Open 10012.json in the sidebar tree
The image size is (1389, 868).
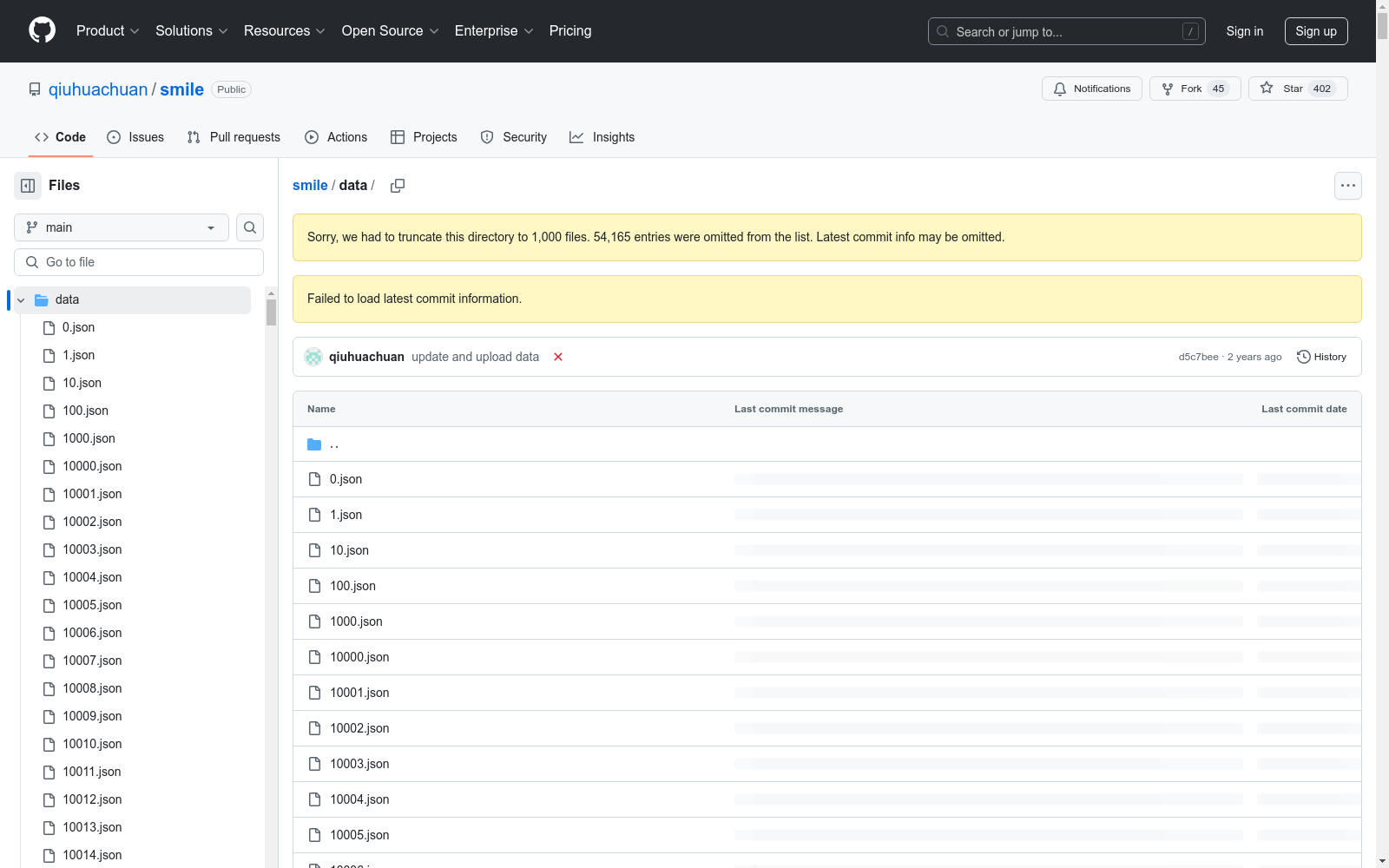point(92,799)
